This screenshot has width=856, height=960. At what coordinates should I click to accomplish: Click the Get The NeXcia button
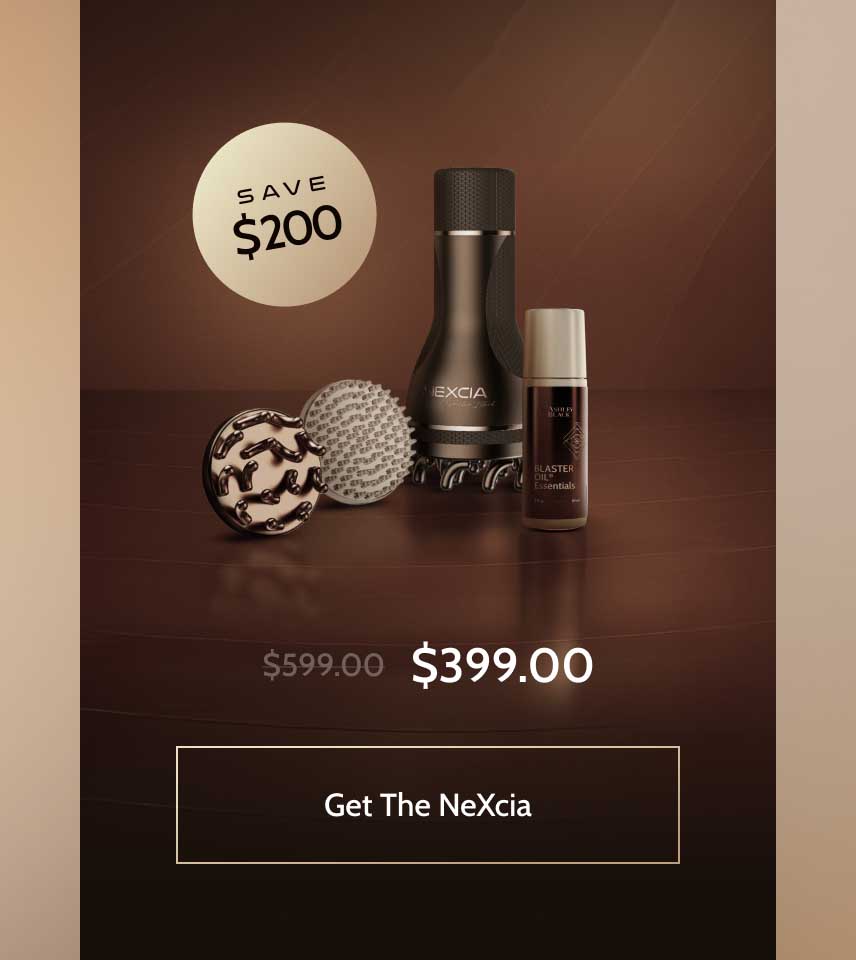pos(427,804)
